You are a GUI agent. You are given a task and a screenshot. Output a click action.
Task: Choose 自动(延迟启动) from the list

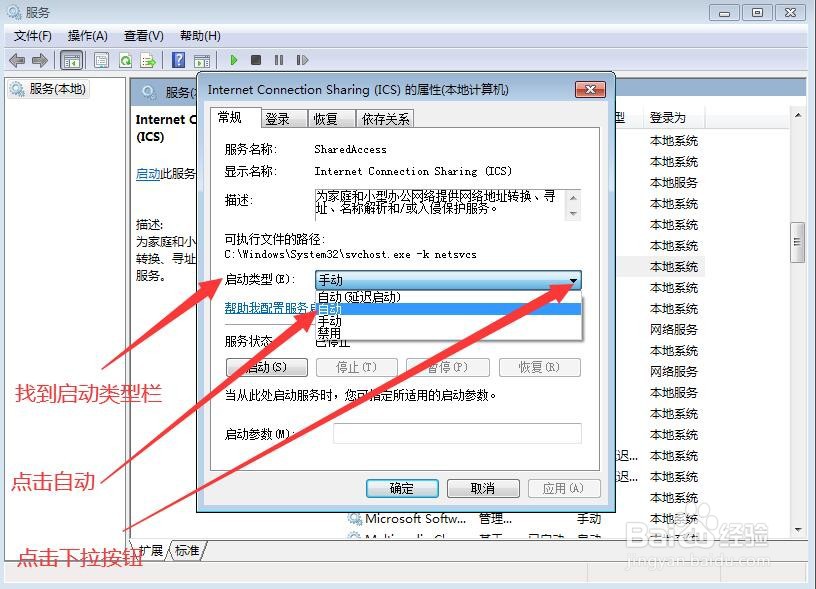pos(449,297)
